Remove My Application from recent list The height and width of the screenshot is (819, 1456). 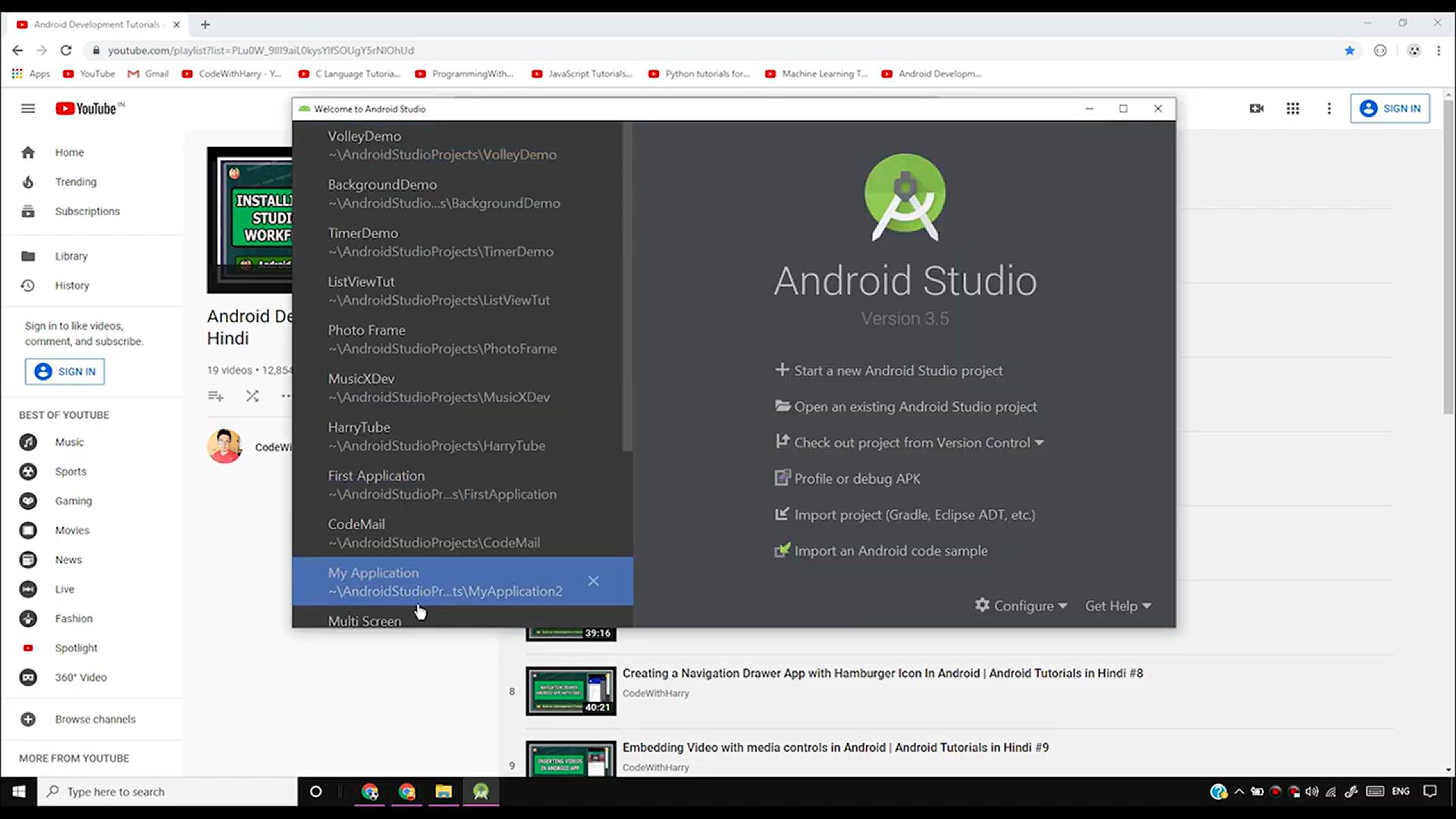(593, 581)
